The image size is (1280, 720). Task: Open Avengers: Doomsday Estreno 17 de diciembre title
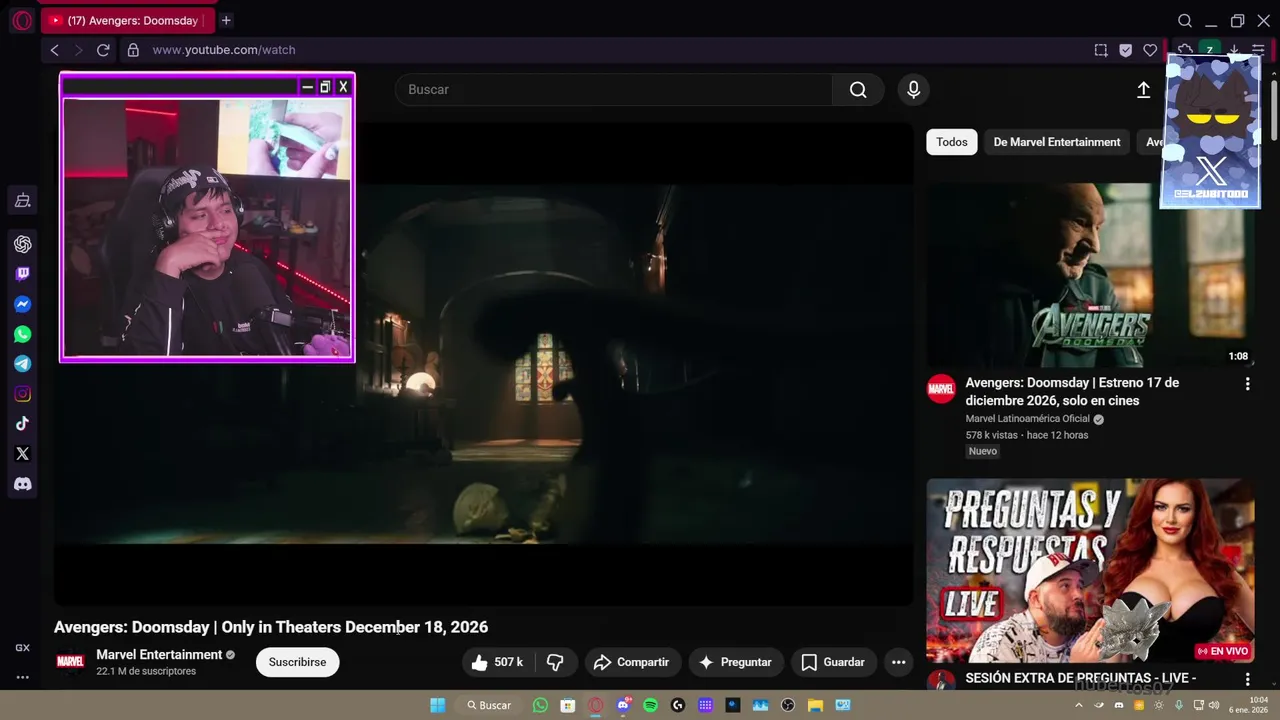[x=1072, y=392]
